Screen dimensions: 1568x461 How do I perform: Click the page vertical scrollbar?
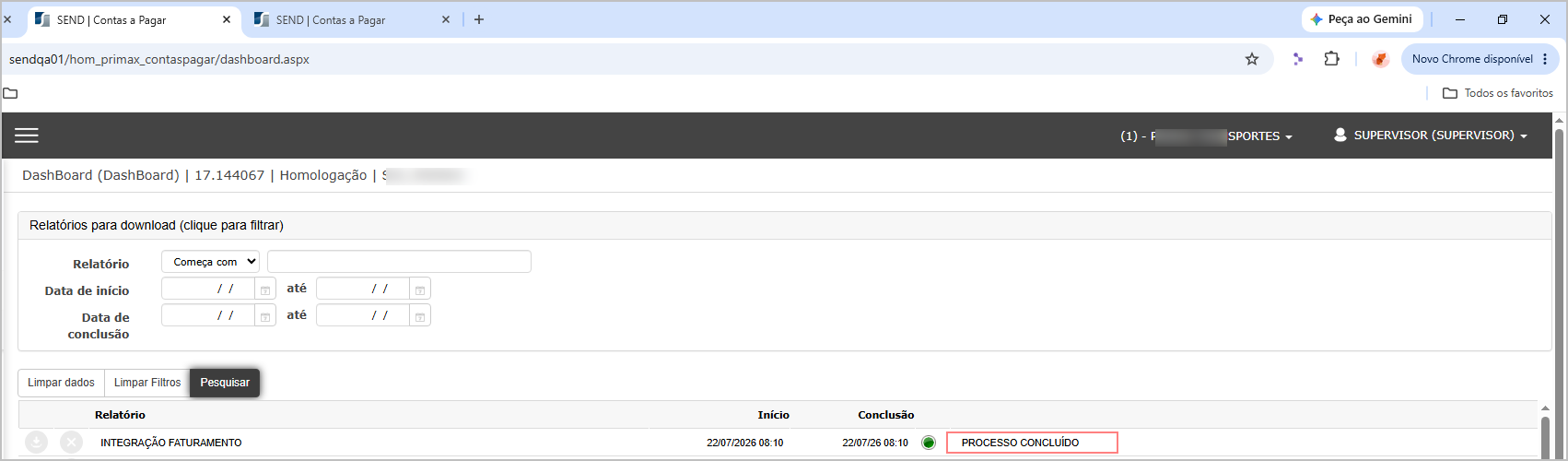point(1560,286)
